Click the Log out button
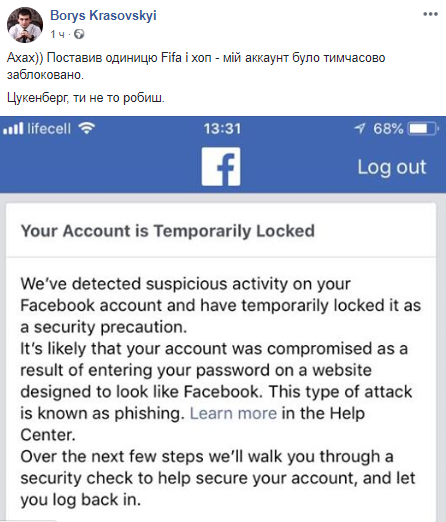The image size is (446, 522). point(392,167)
